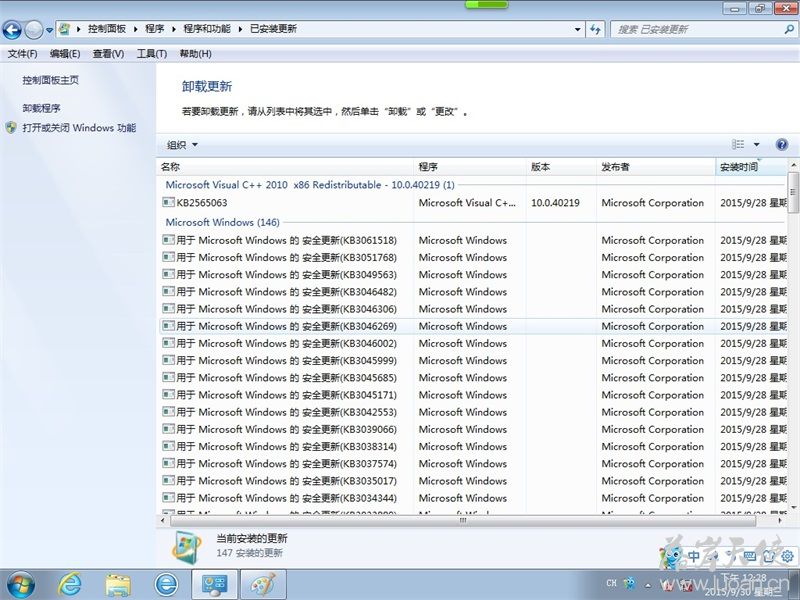Open help with the blue question icon

pyautogui.click(x=782, y=144)
